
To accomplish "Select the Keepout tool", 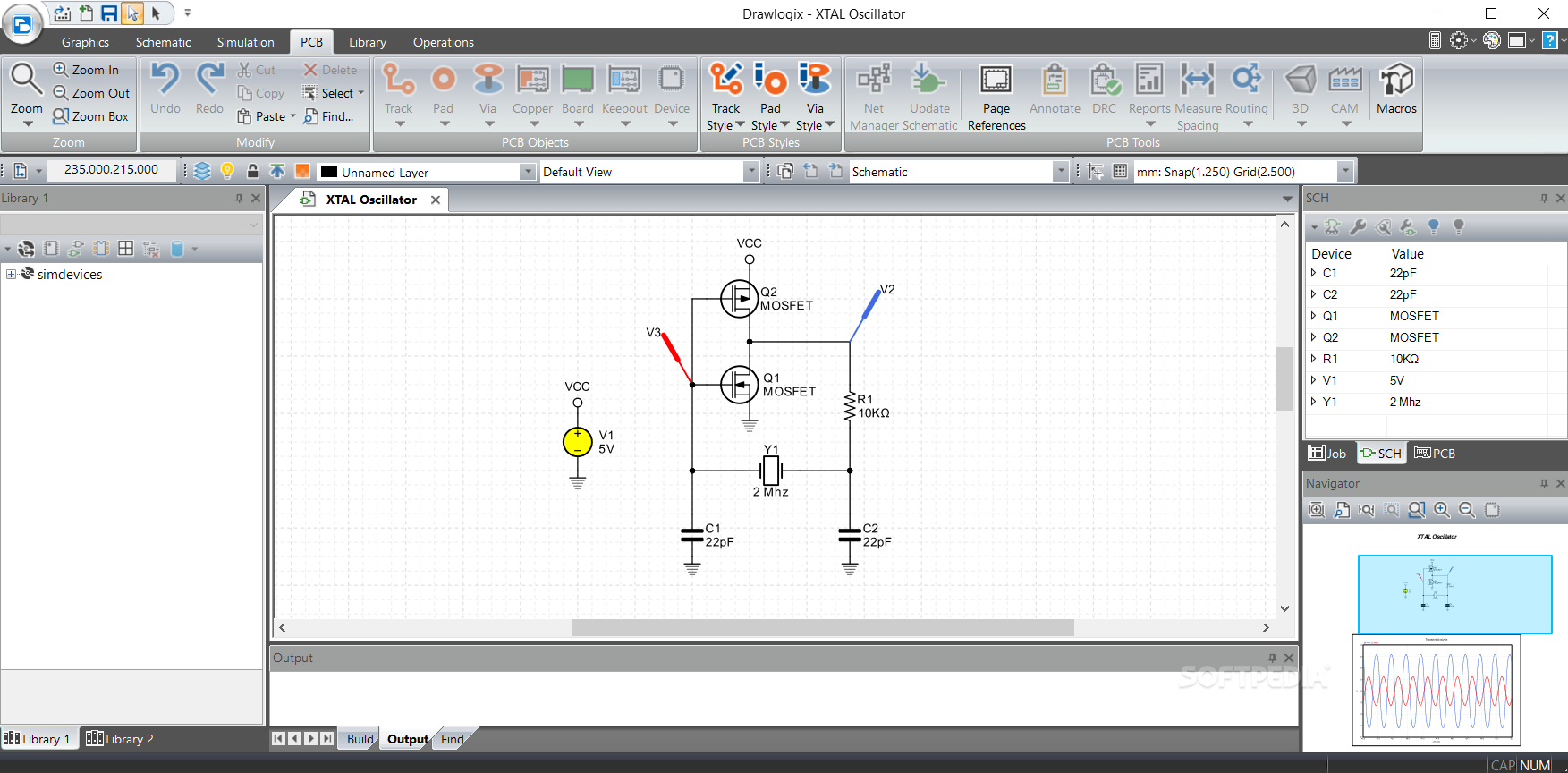I will point(624,93).
